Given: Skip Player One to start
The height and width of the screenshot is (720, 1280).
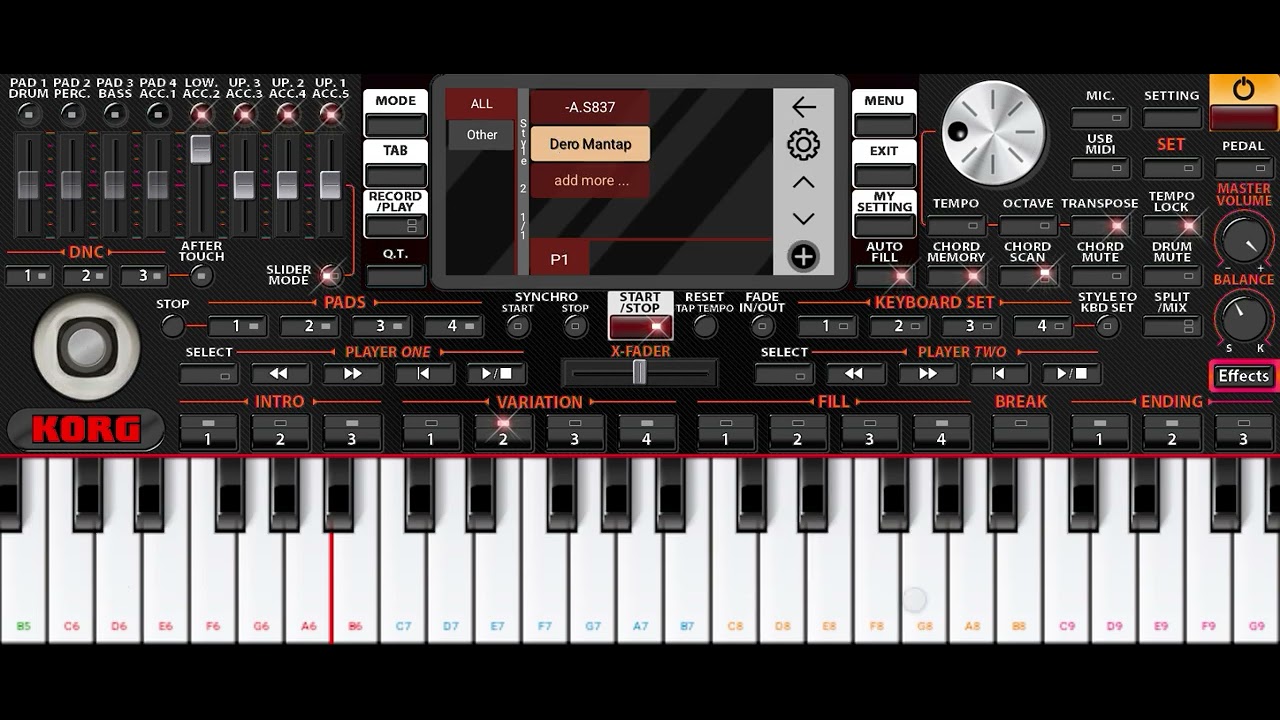Looking at the screenshot, I should 424,374.
